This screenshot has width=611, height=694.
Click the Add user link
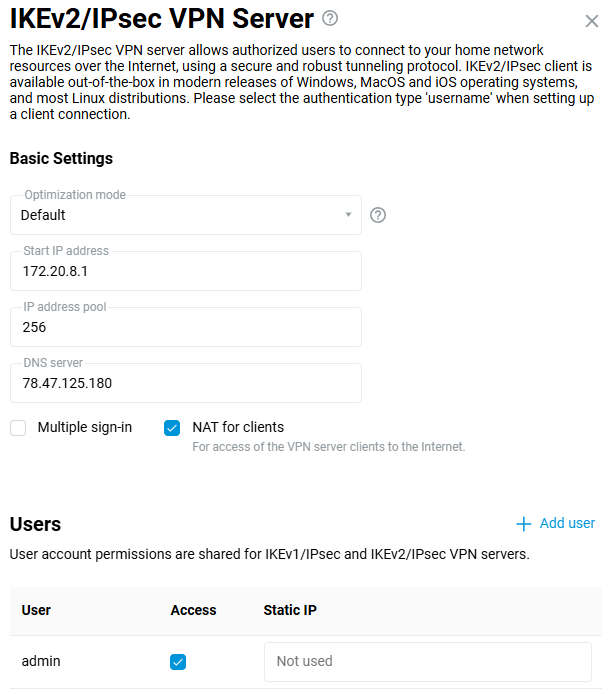pyautogui.click(x=567, y=523)
